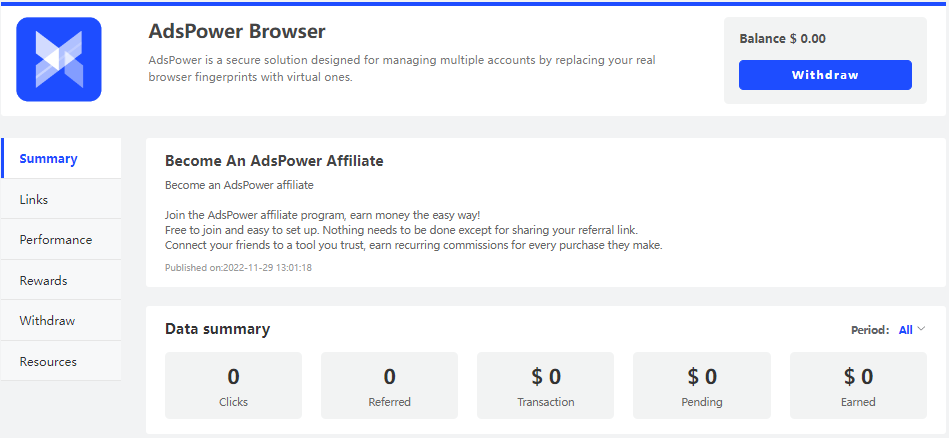Click the AdsPower Browser logo icon
This screenshot has width=949, height=438.
click(59, 59)
